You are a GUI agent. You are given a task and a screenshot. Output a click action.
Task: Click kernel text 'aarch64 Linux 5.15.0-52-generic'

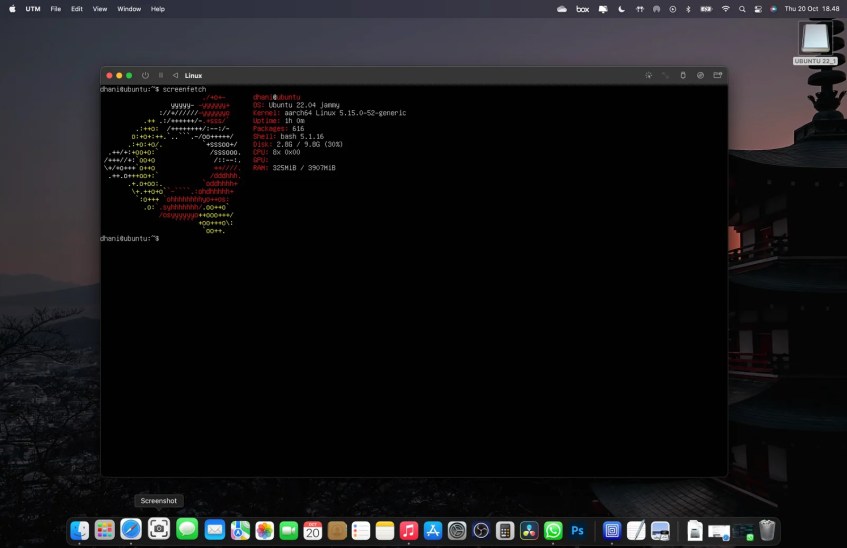point(345,113)
